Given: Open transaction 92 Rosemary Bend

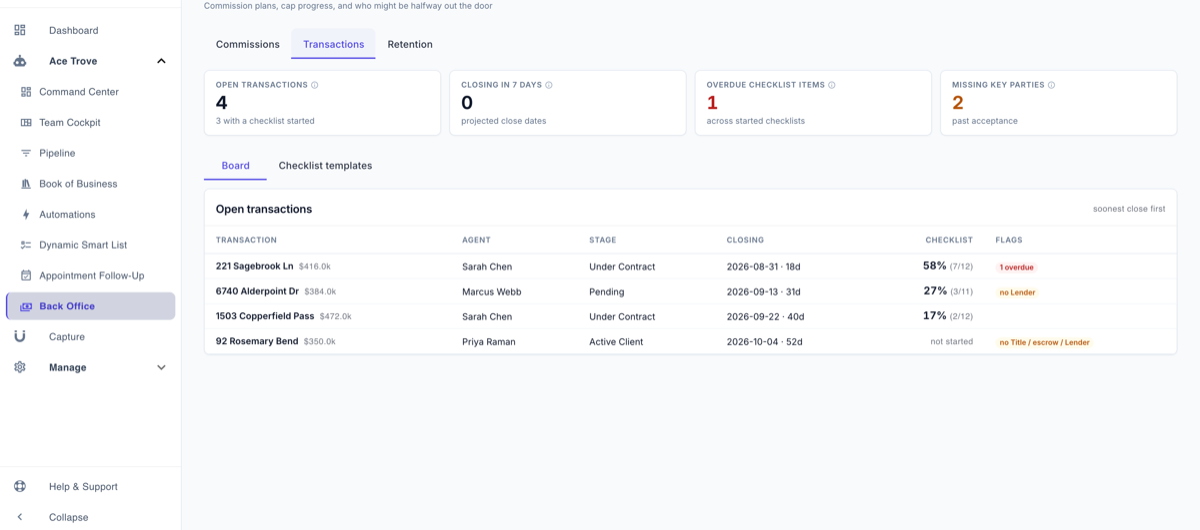Looking at the screenshot, I should pos(257,341).
